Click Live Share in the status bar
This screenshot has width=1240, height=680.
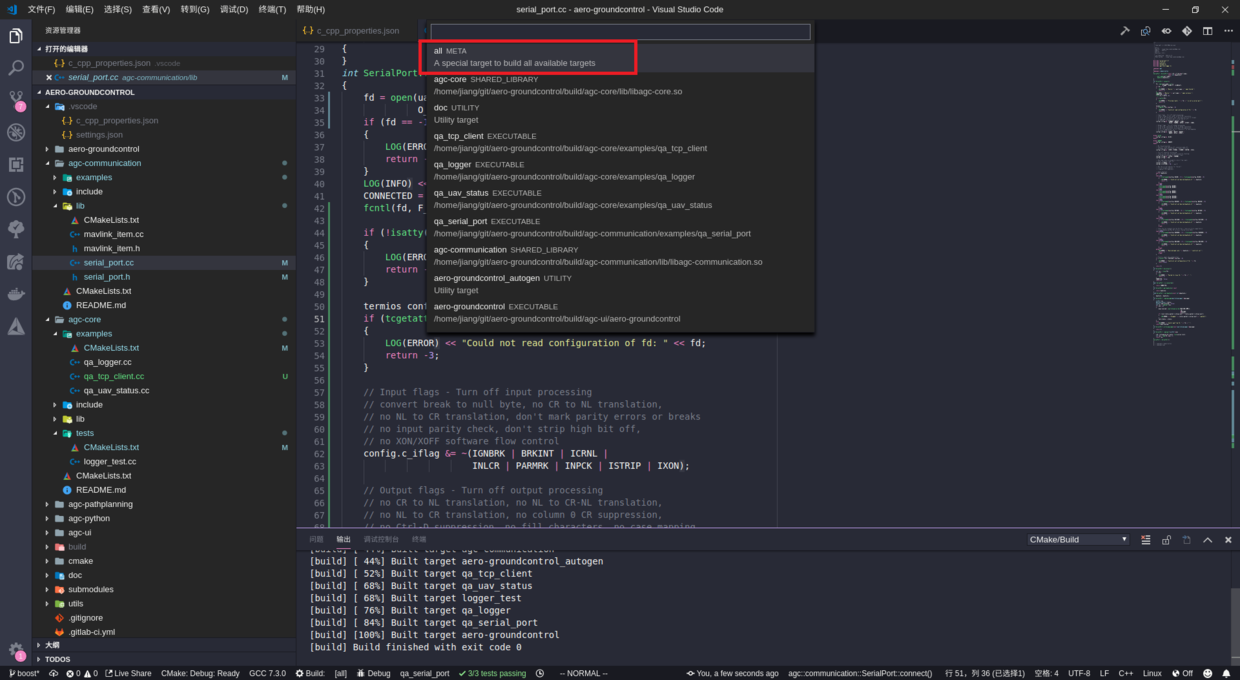point(128,674)
